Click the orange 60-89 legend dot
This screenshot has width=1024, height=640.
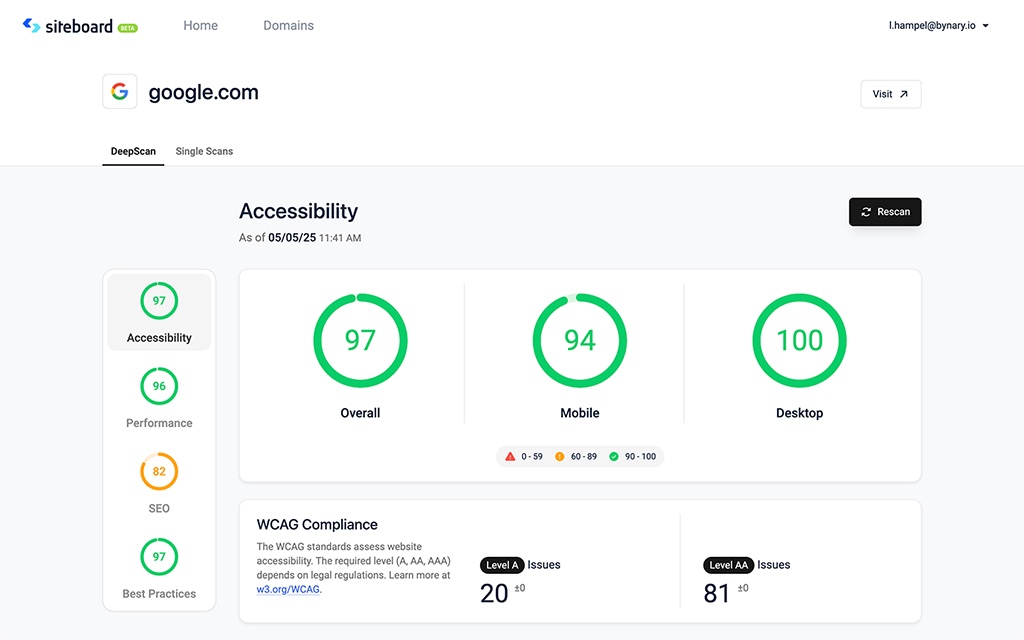(560, 456)
